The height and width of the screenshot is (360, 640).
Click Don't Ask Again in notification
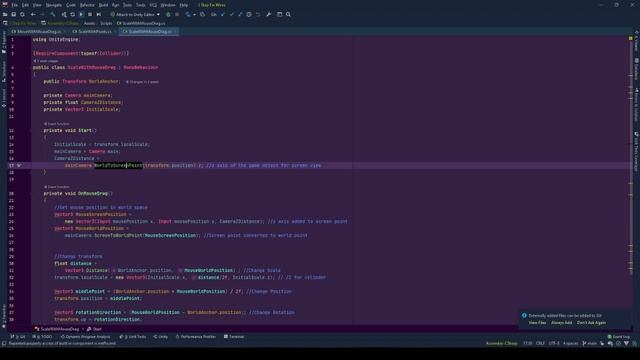pyautogui.click(x=591, y=323)
